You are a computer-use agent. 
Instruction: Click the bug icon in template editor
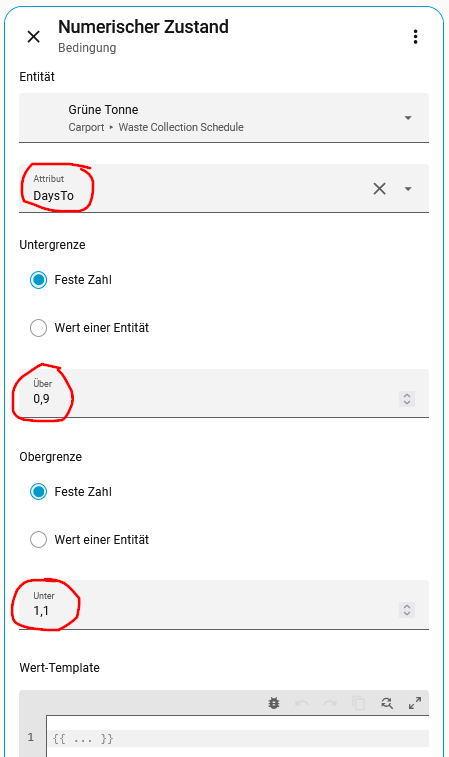[x=274, y=703]
